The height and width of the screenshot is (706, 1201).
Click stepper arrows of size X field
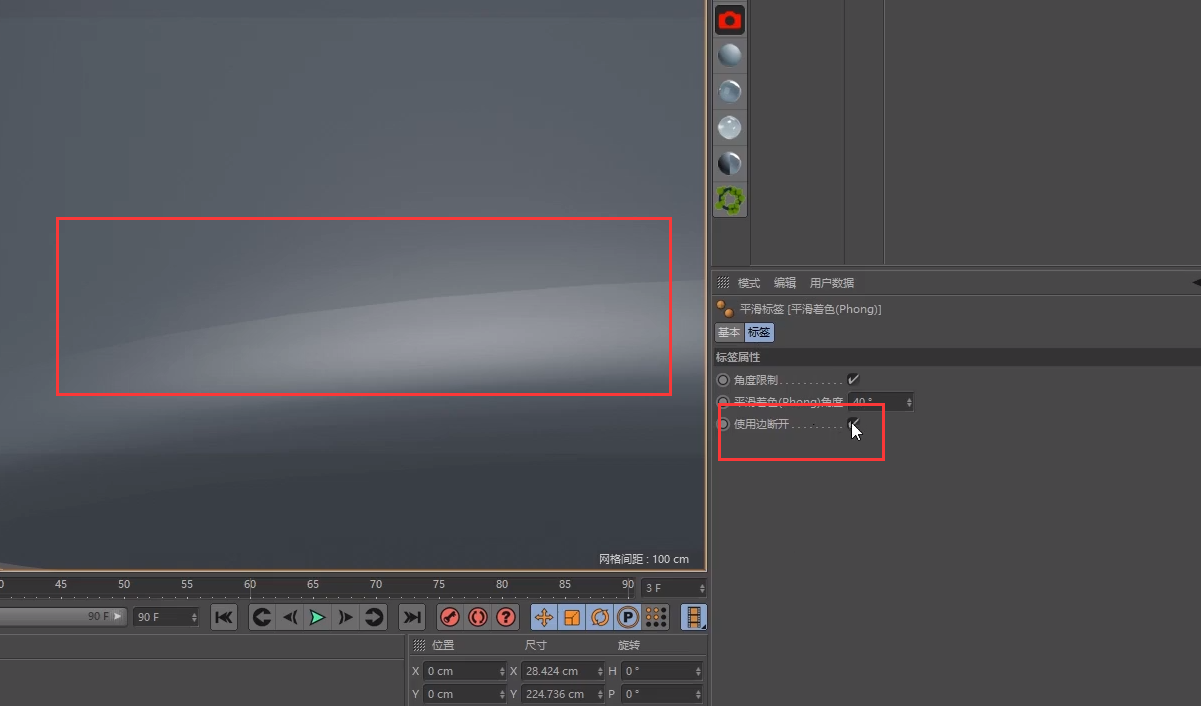point(600,671)
